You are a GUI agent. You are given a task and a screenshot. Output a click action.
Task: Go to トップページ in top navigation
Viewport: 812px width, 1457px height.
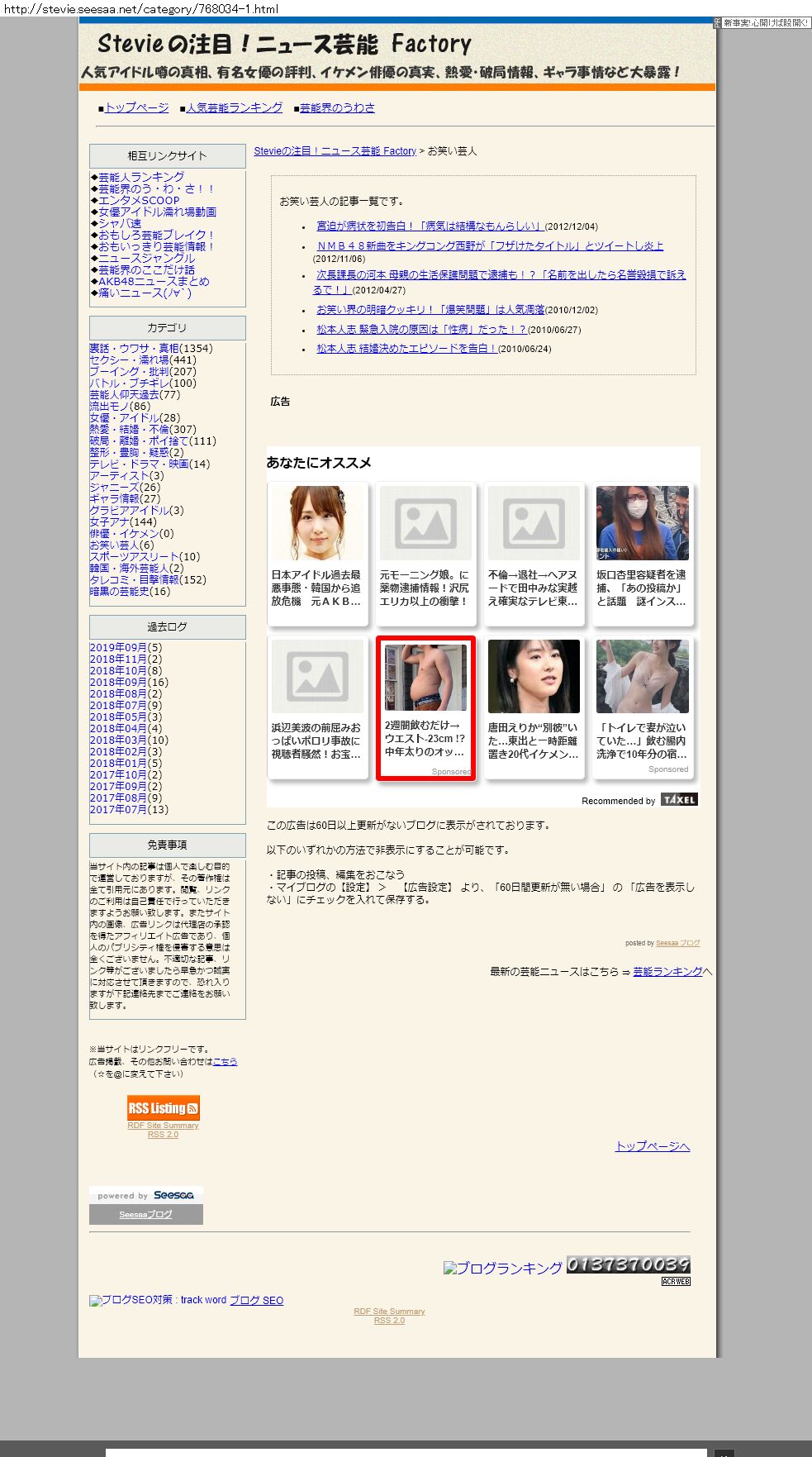(x=136, y=107)
